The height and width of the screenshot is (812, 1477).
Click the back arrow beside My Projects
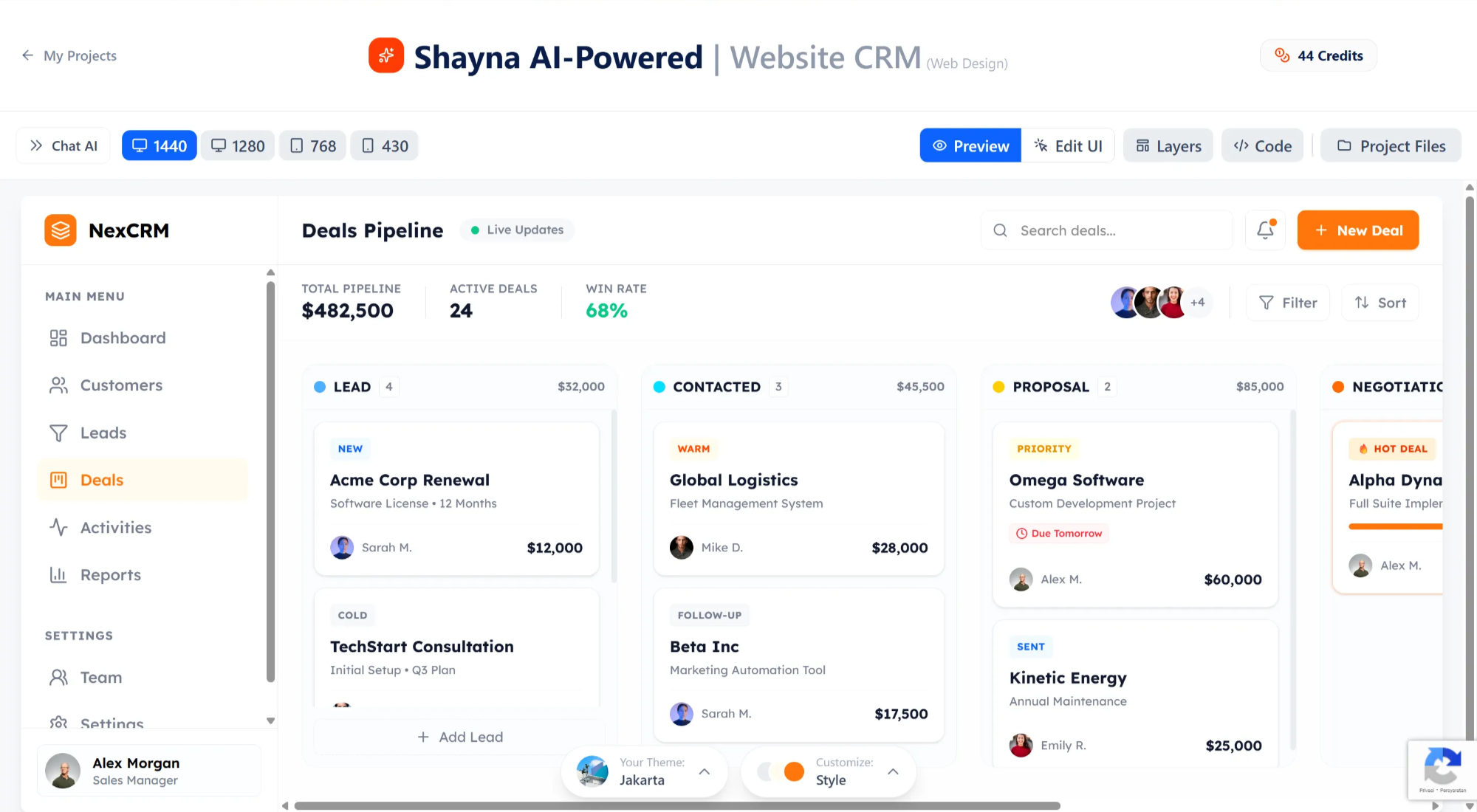click(x=27, y=55)
